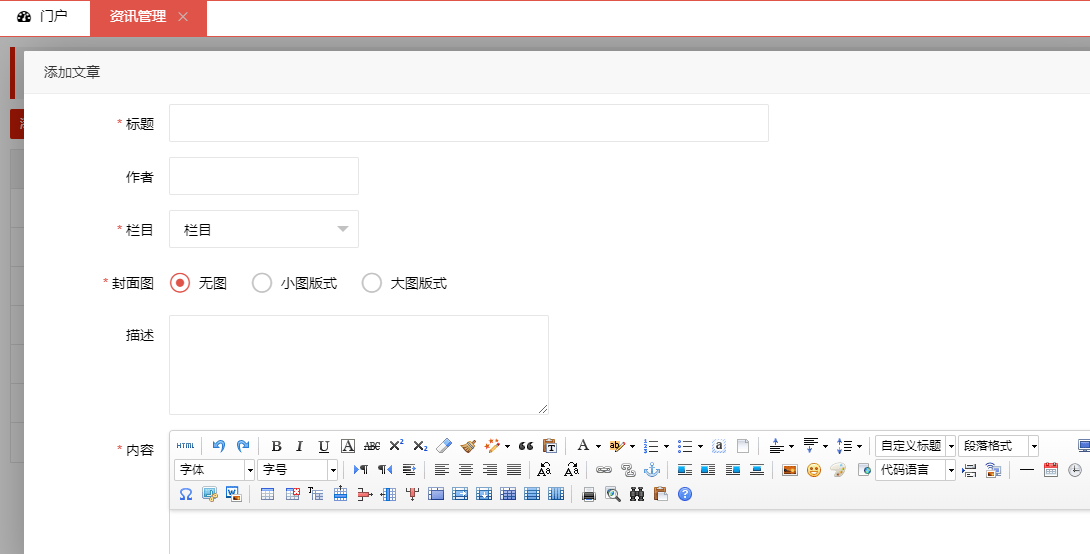This screenshot has width=1090, height=554.
Task: Click into the 描述 description textarea
Action: (358, 364)
